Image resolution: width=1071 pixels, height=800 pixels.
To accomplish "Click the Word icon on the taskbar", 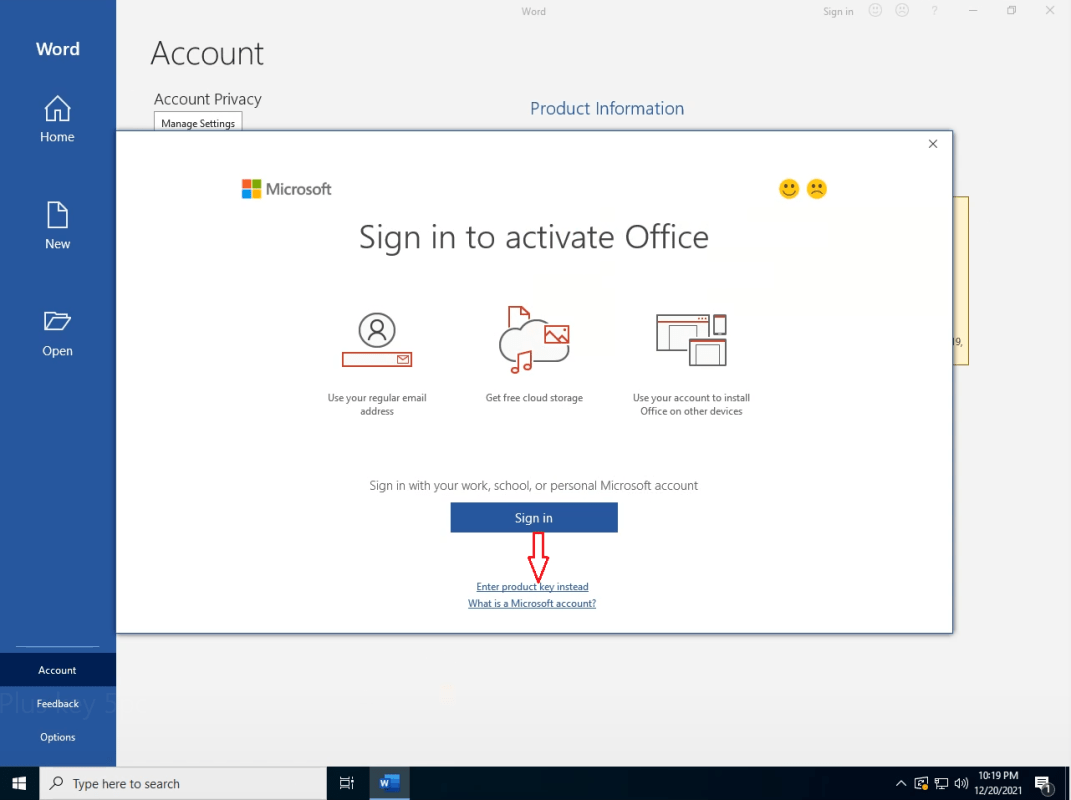I will point(389,783).
